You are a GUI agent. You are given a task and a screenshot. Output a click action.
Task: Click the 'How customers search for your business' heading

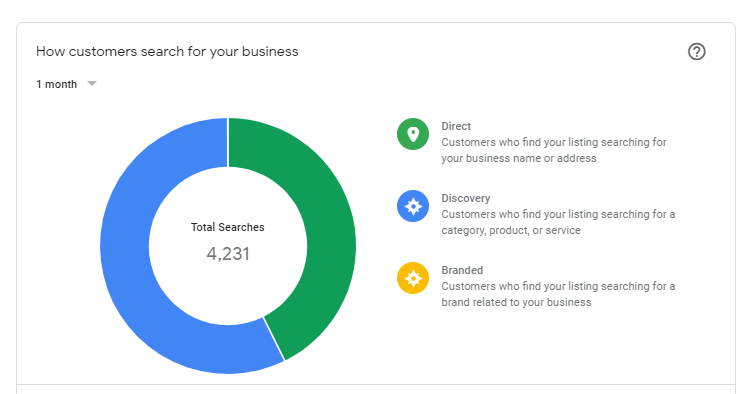(x=167, y=52)
